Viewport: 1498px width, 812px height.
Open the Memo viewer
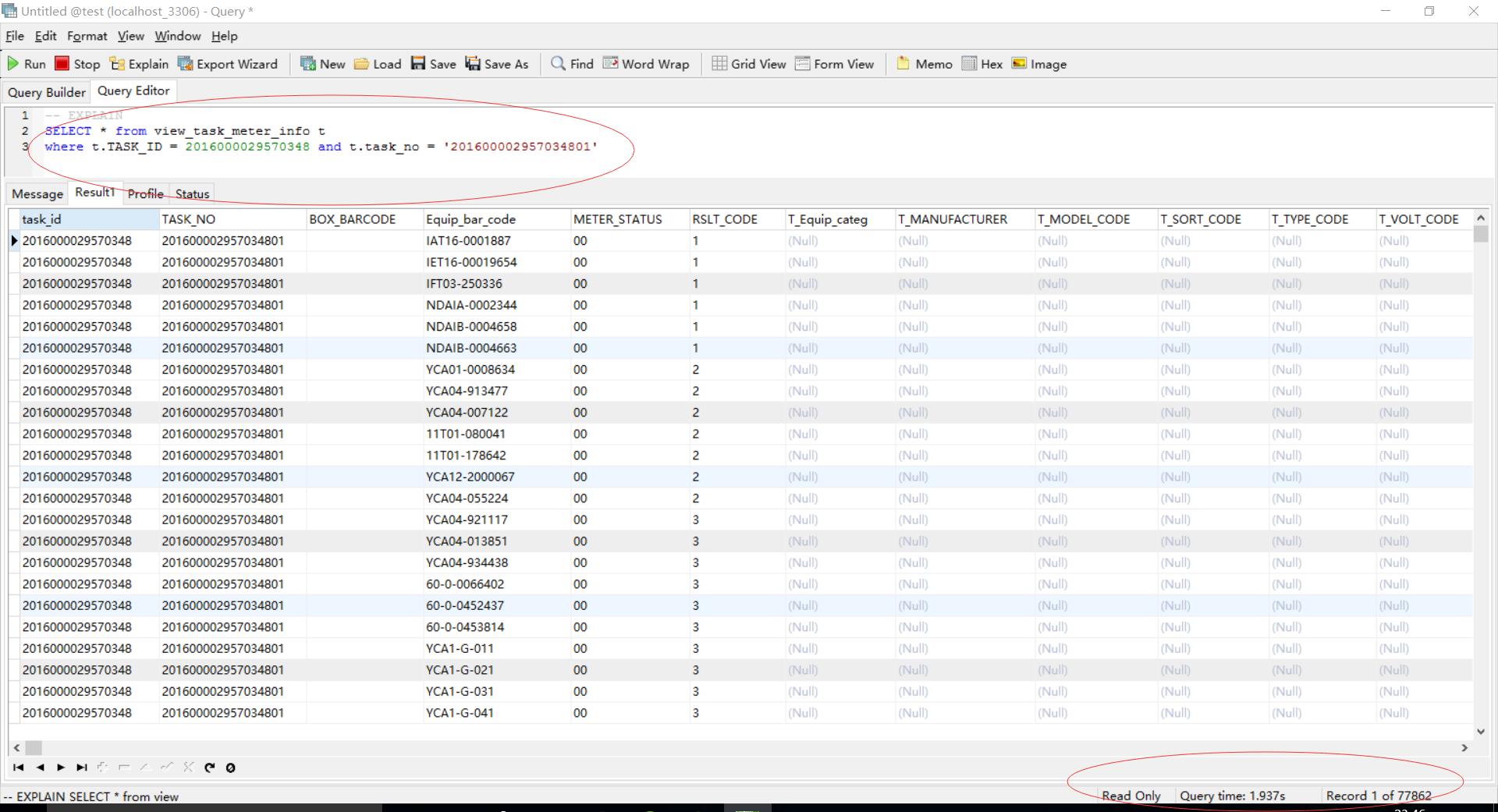pyautogui.click(x=924, y=64)
